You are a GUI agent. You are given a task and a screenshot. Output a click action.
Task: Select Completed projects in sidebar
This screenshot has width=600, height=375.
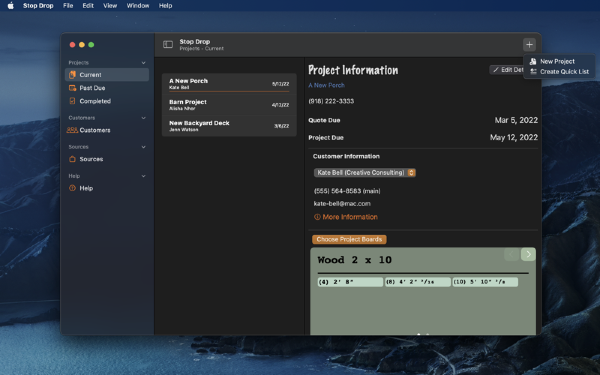[107, 101]
